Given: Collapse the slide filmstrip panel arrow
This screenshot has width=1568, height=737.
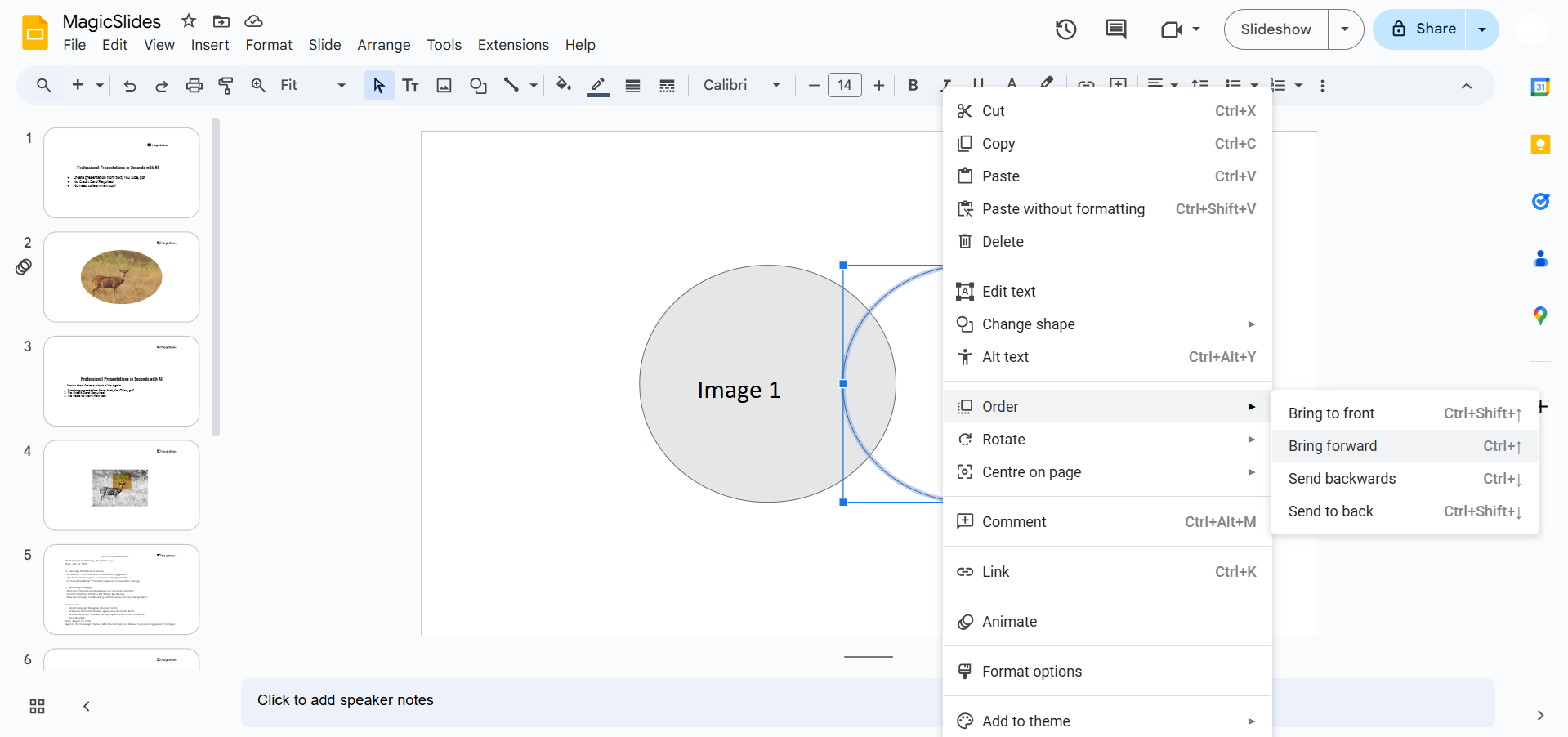Looking at the screenshot, I should coord(87,706).
